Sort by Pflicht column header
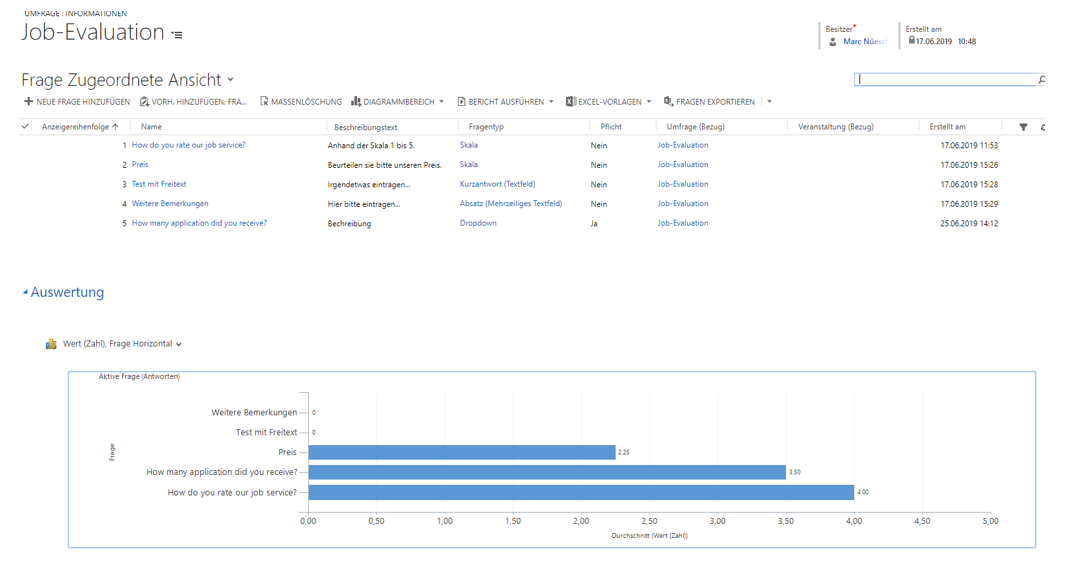Image resolution: width=1076 pixels, height=574 pixels. pyautogui.click(x=611, y=127)
